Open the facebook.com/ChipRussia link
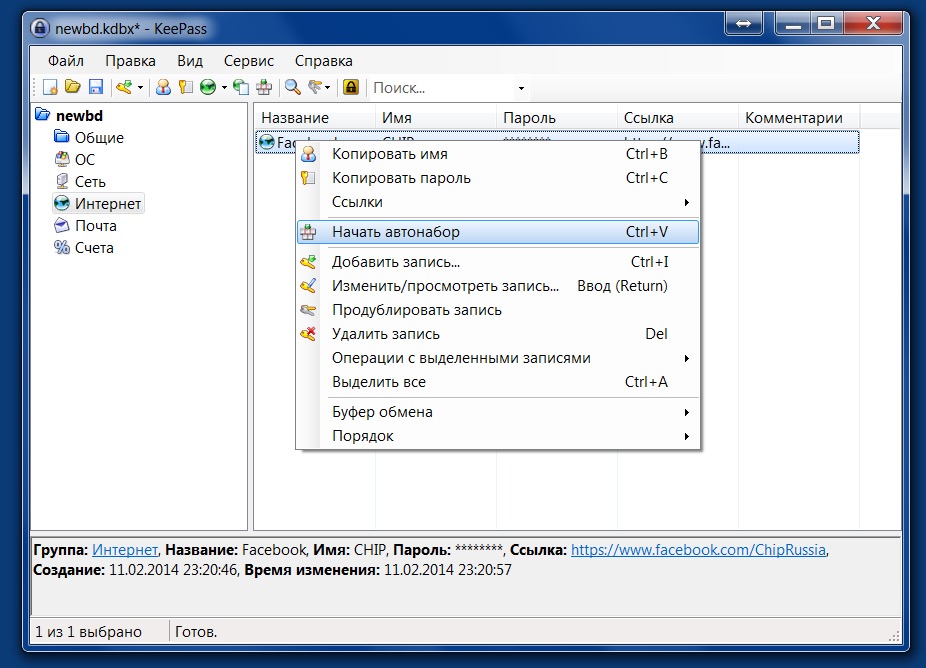 tap(698, 550)
